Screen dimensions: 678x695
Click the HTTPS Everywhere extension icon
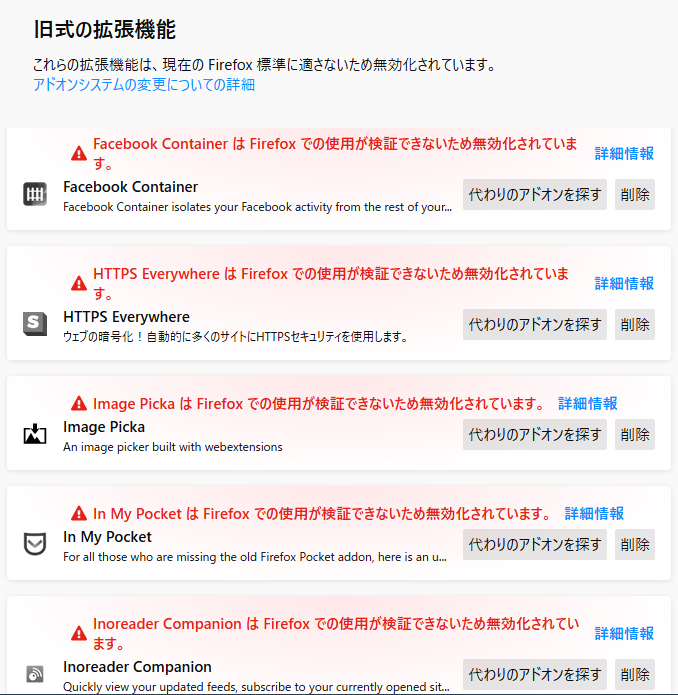pos(35,325)
